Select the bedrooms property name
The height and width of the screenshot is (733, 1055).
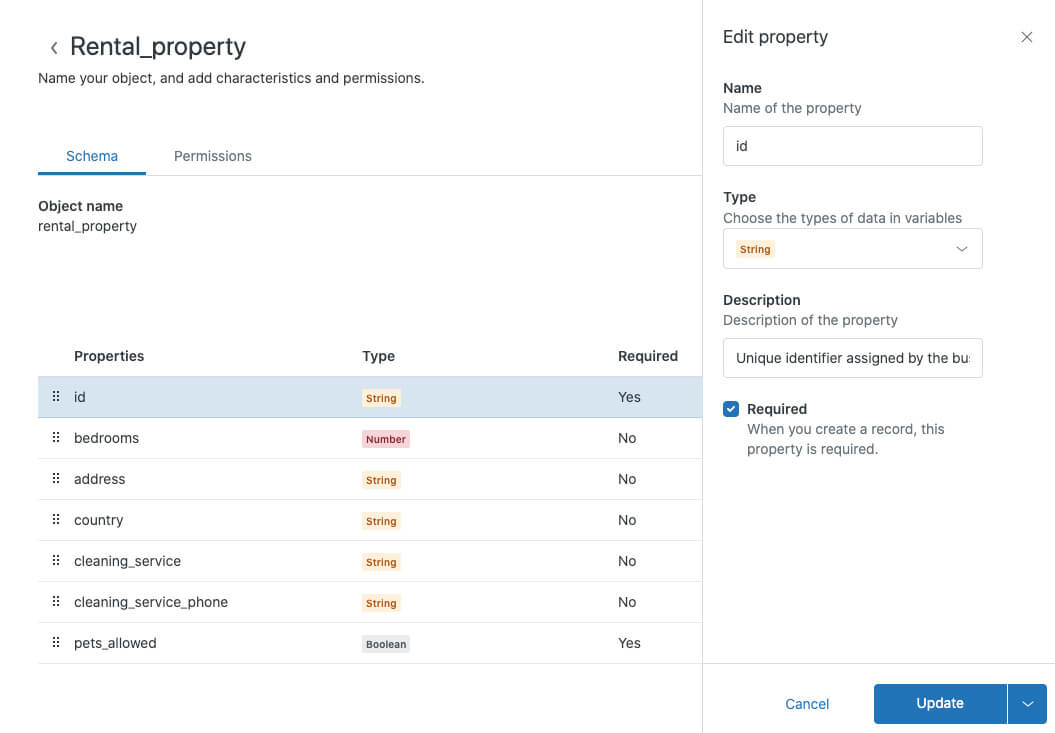(x=106, y=438)
